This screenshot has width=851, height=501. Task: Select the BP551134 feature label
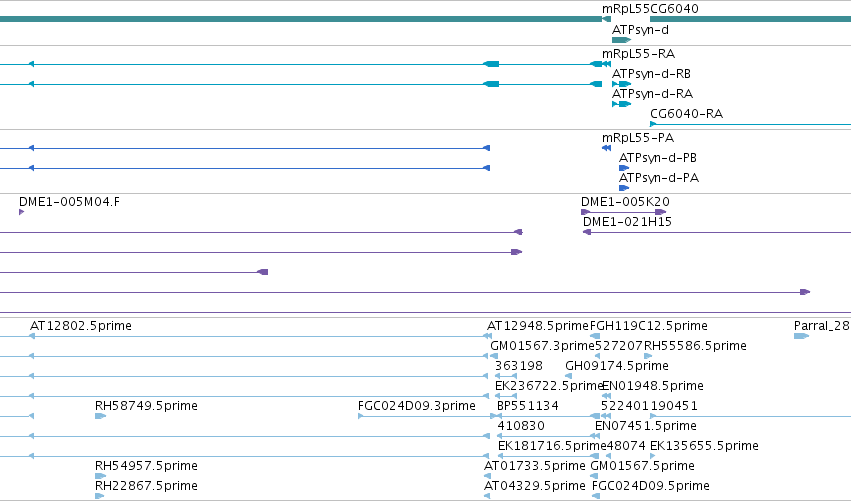click(x=528, y=406)
